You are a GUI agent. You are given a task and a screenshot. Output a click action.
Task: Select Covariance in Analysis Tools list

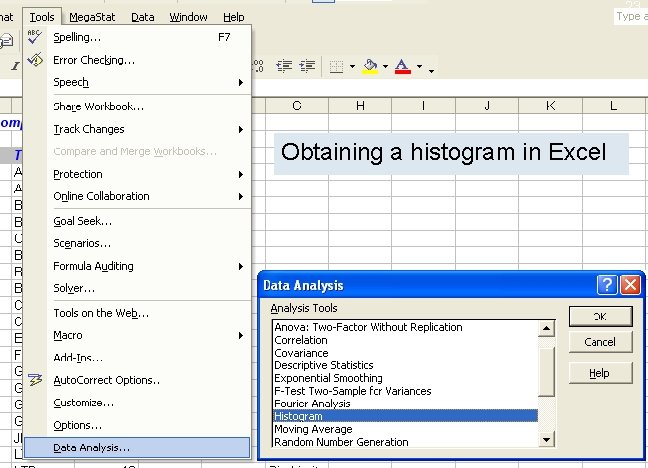(405, 353)
